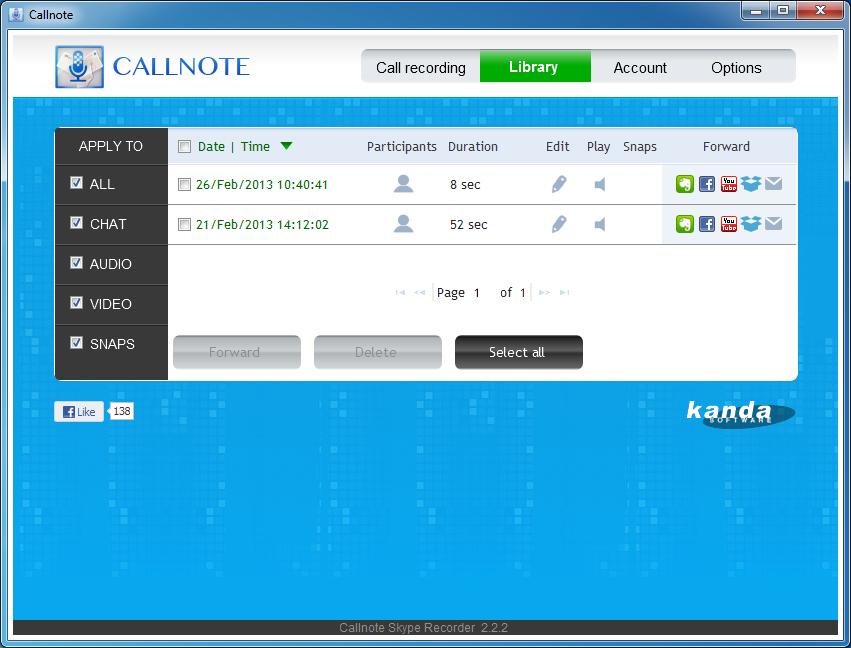Edit the 21/Feb/2013 recording with pencil icon
Viewport: 851px width, 648px height.
click(x=559, y=224)
